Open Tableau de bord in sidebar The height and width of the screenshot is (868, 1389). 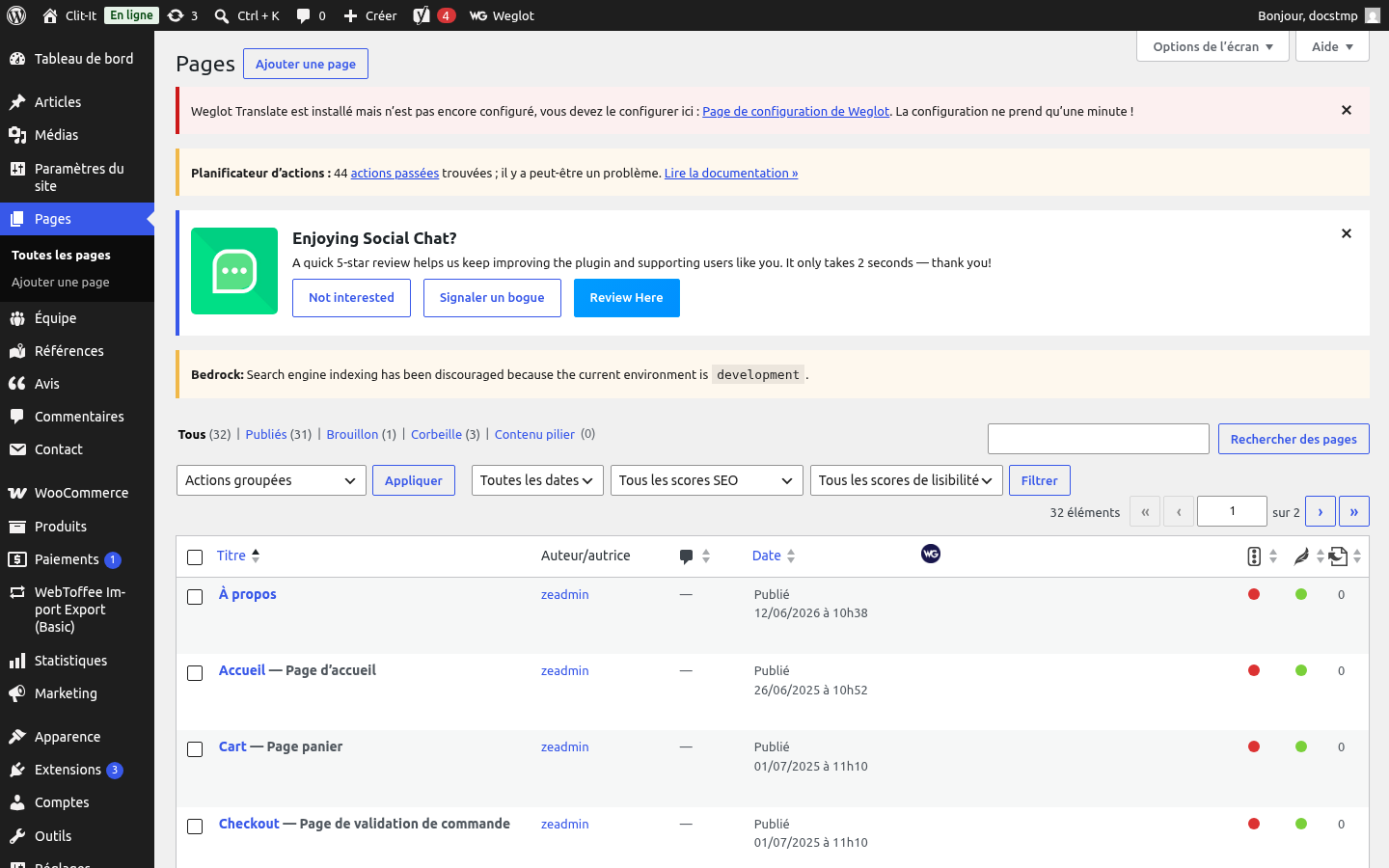coord(77,59)
